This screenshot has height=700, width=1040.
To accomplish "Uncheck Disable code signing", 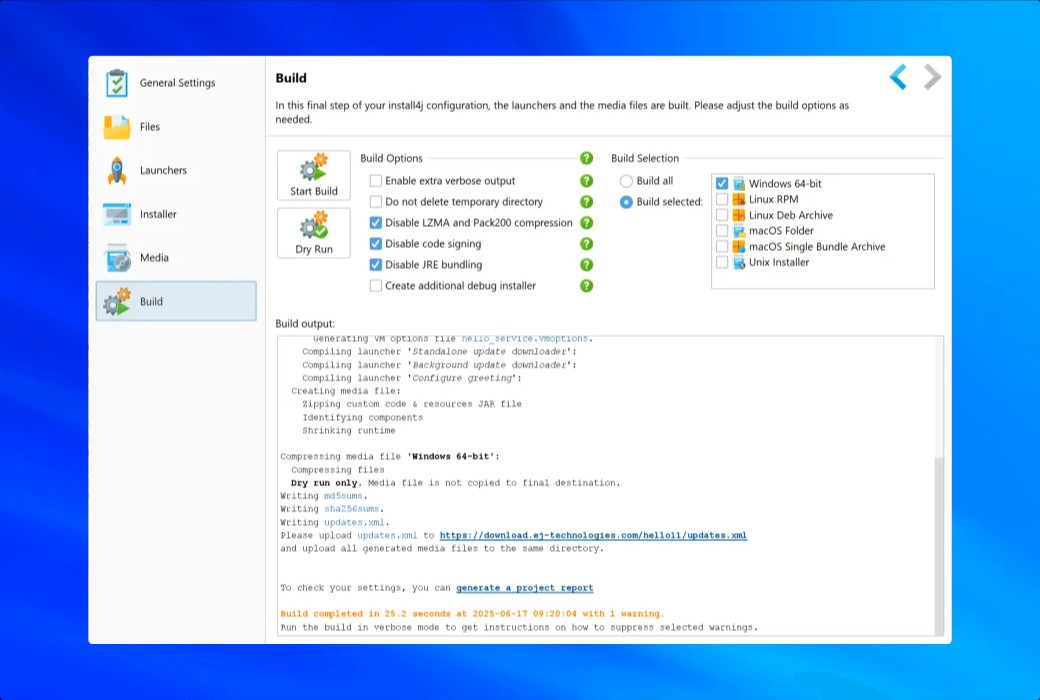I will pyautogui.click(x=375, y=244).
